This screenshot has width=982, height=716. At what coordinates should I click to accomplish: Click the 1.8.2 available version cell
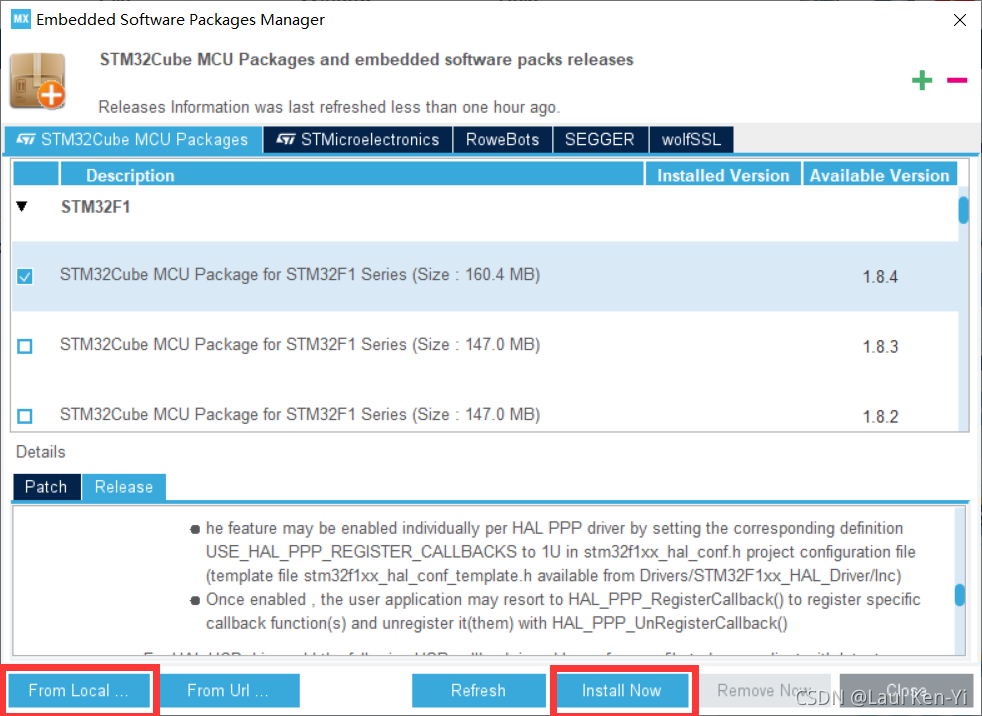[x=880, y=417]
